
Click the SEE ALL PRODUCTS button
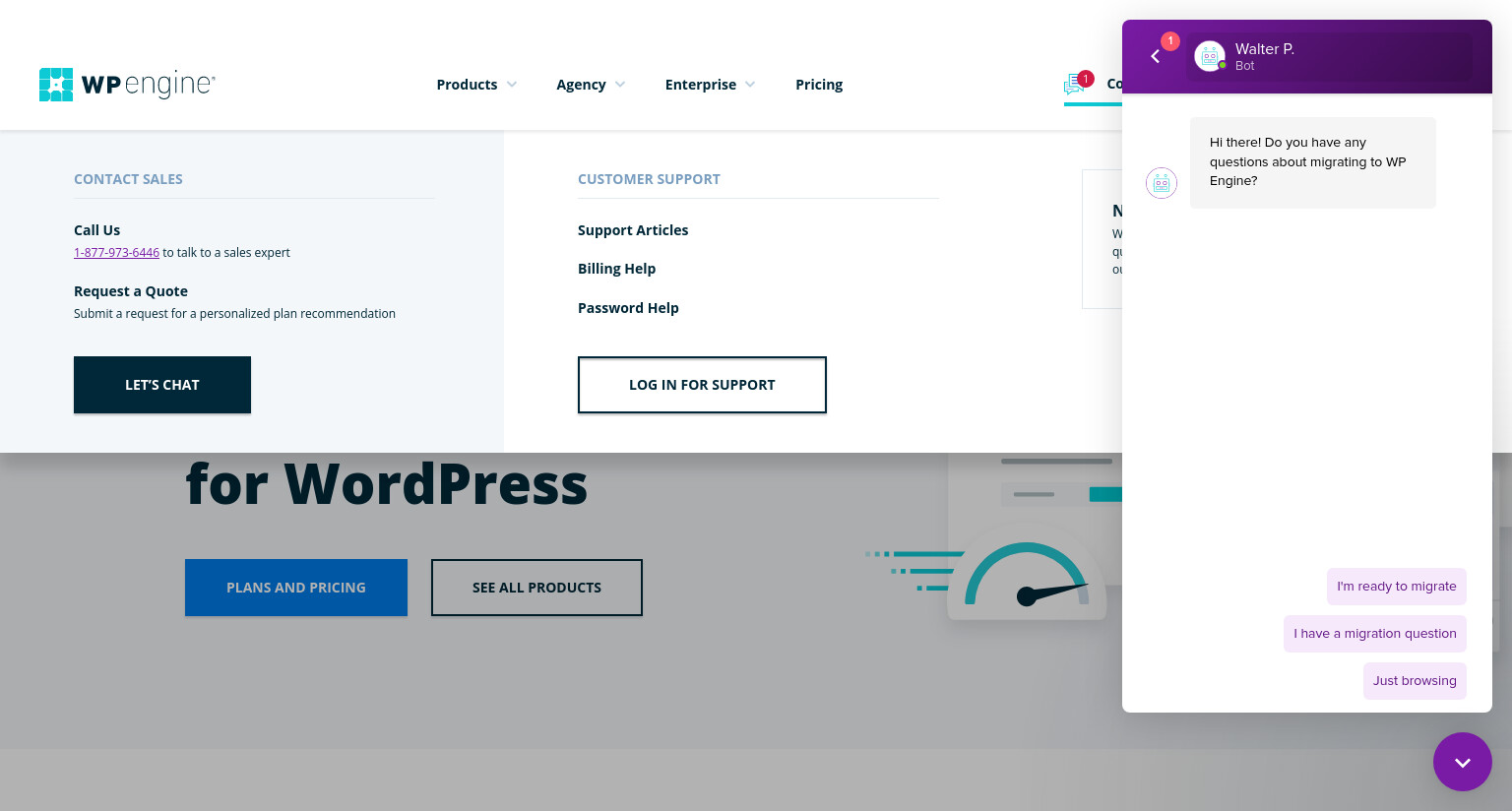(536, 588)
